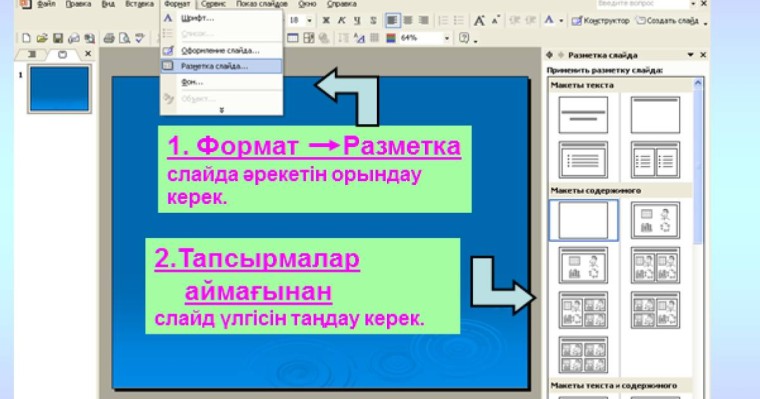The width and height of the screenshot is (760, 399).
Task: Select Title and 2-Column Text layout
Action: [655, 160]
